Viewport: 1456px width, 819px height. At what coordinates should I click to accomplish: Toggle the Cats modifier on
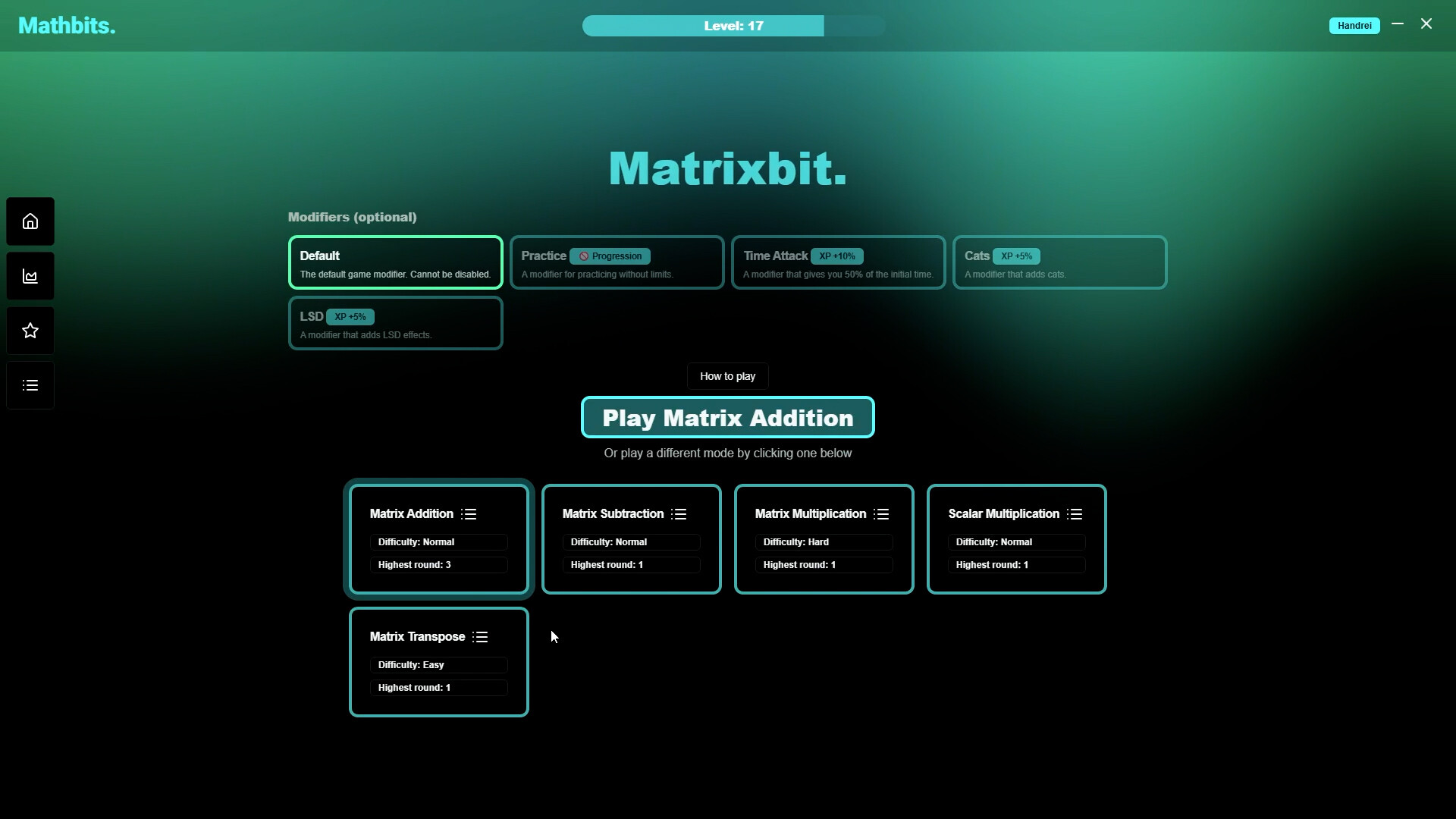pyautogui.click(x=1059, y=262)
